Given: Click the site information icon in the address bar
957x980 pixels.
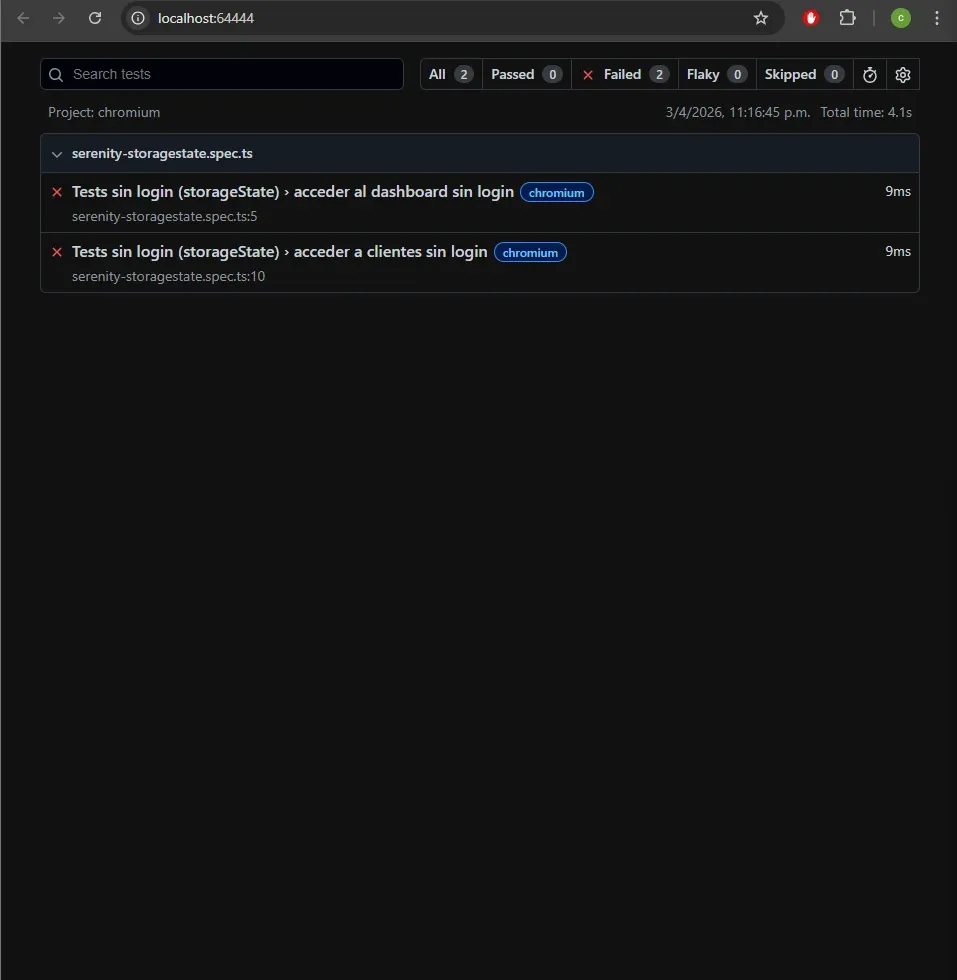Looking at the screenshot, I should [x=137, y=17].
